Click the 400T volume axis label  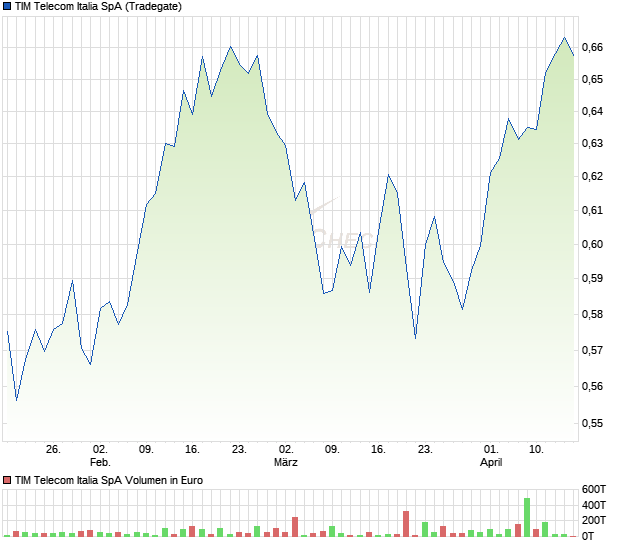594,505
